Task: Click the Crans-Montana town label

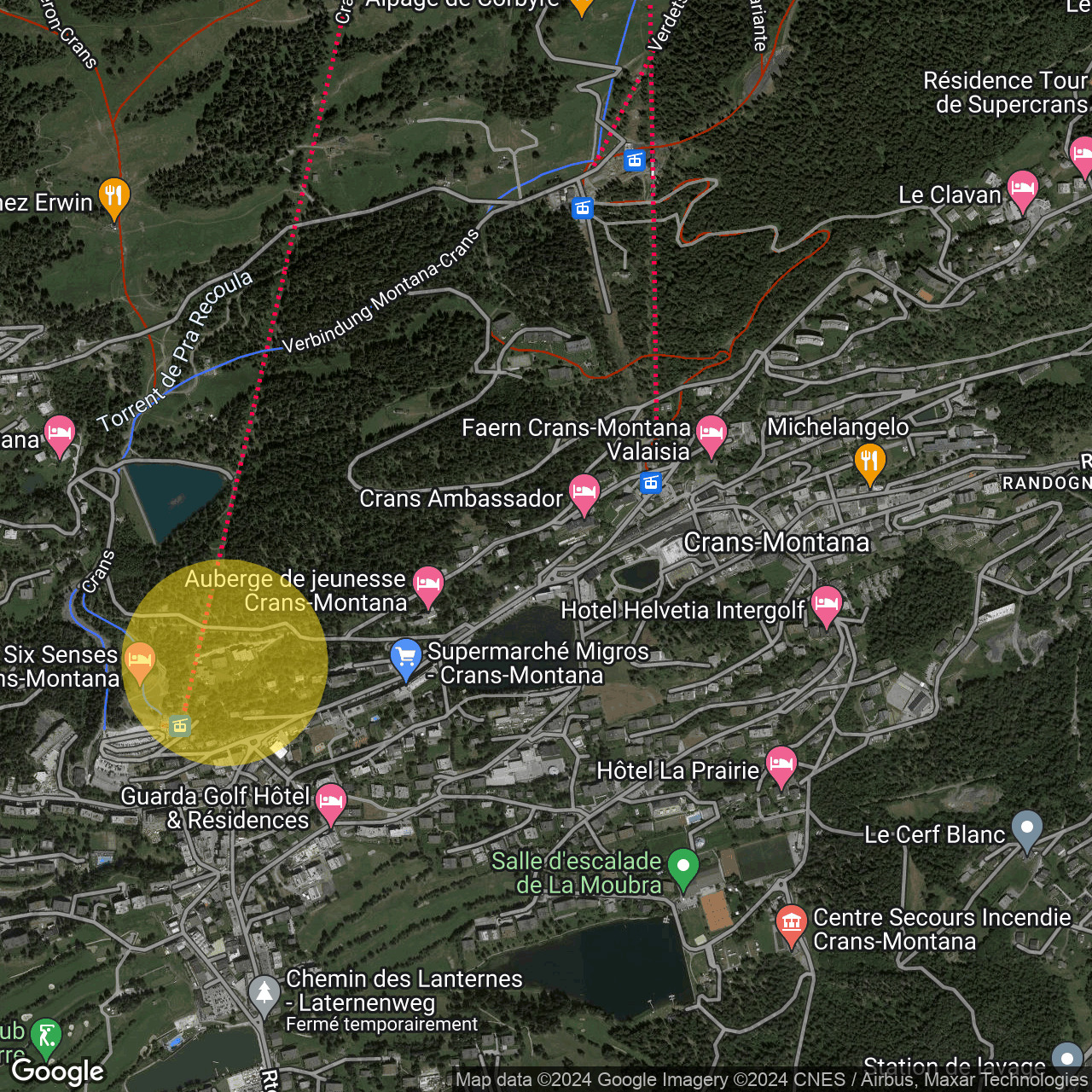Action: [776, 543]
